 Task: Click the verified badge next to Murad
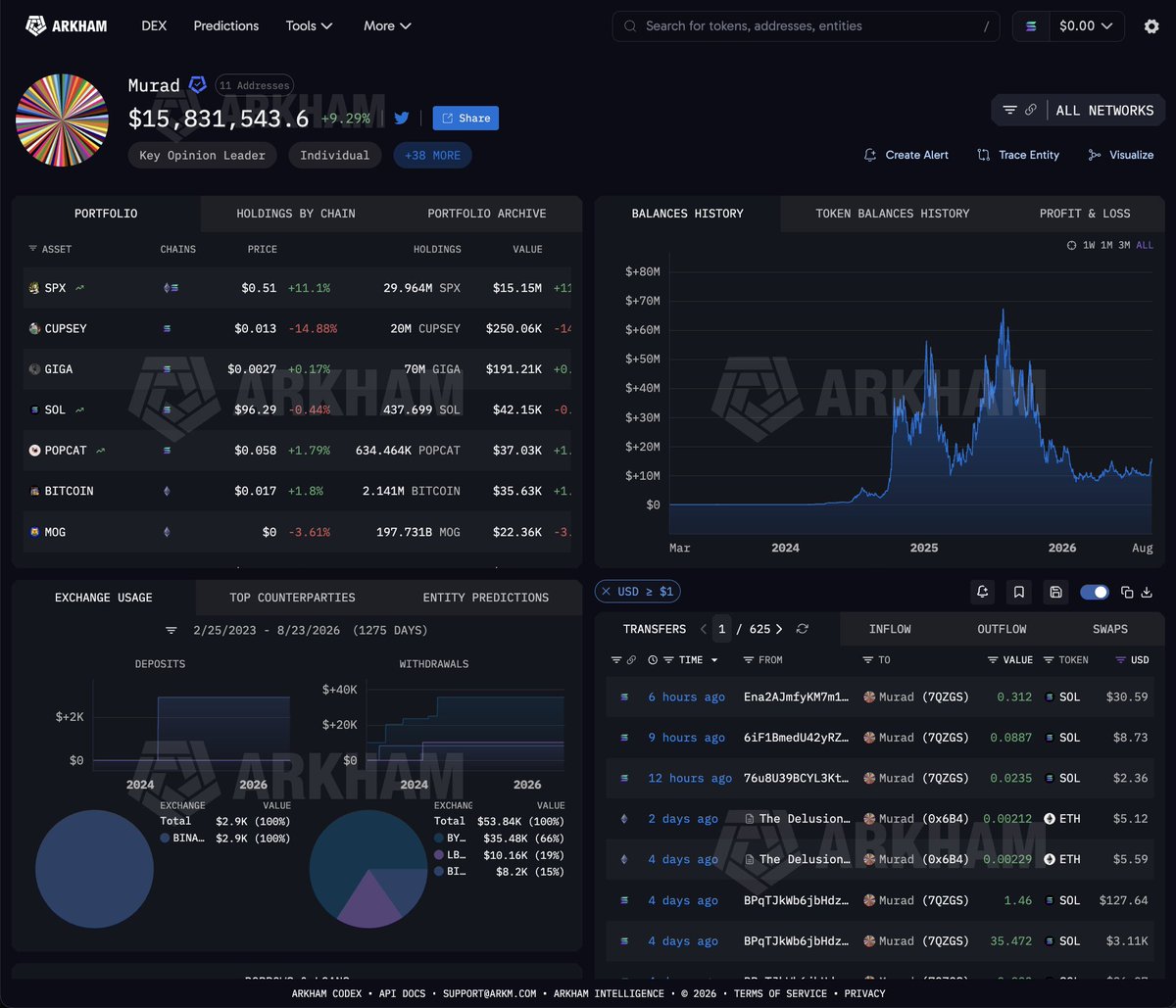(197, 85)
